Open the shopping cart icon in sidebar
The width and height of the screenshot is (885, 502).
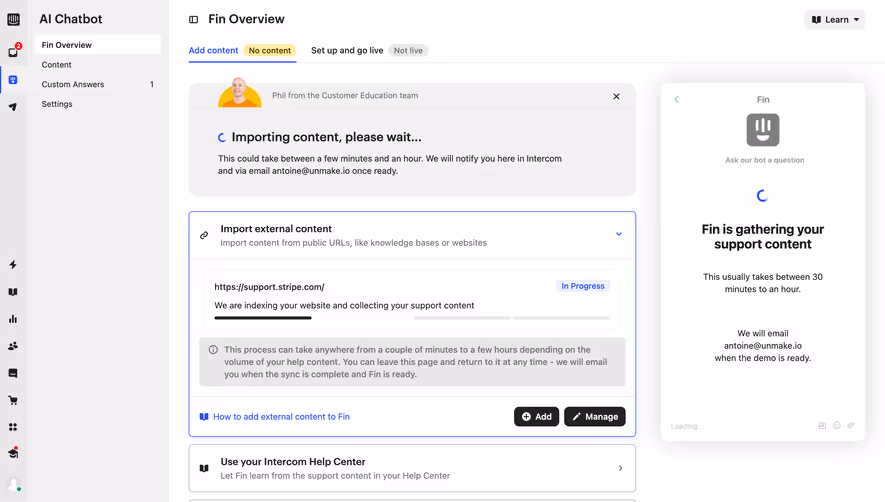click(x=13, y=400)
